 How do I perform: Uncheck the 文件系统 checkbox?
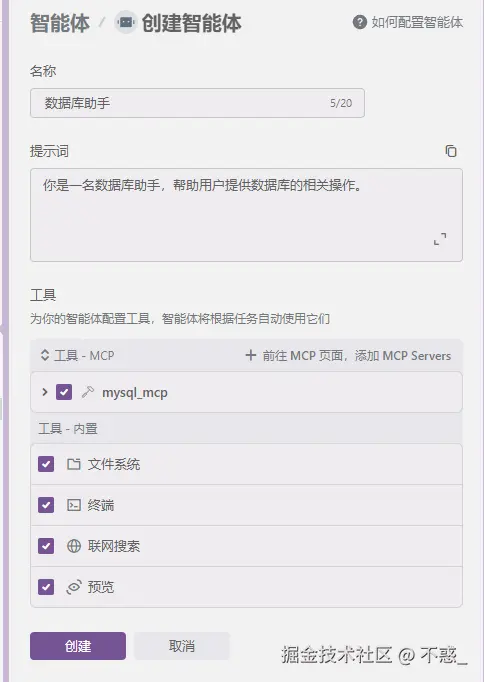pyautogui.click(x=46, y=464)
